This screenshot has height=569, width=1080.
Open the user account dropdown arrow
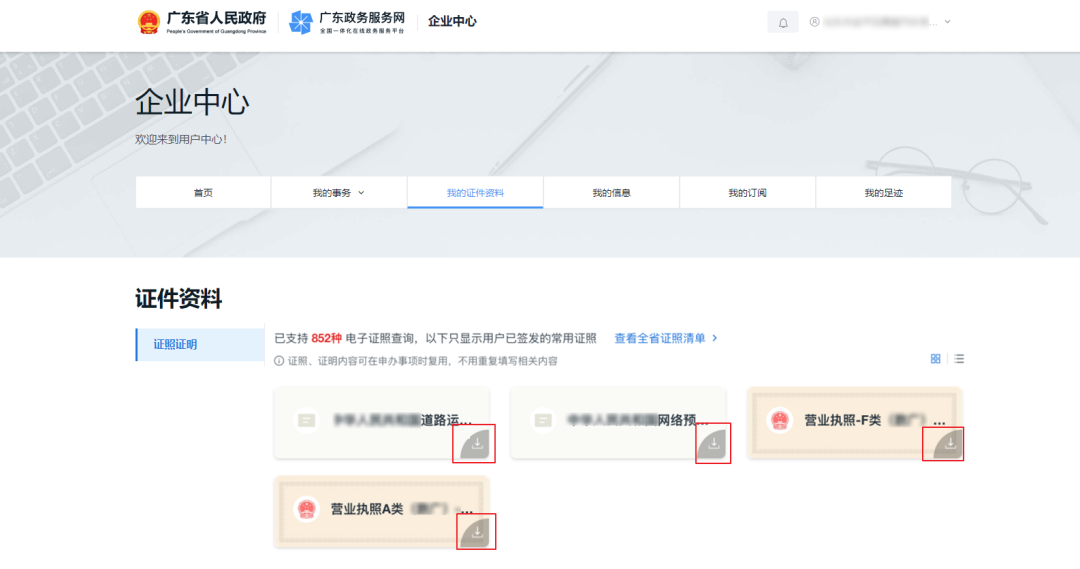(947, 22)
